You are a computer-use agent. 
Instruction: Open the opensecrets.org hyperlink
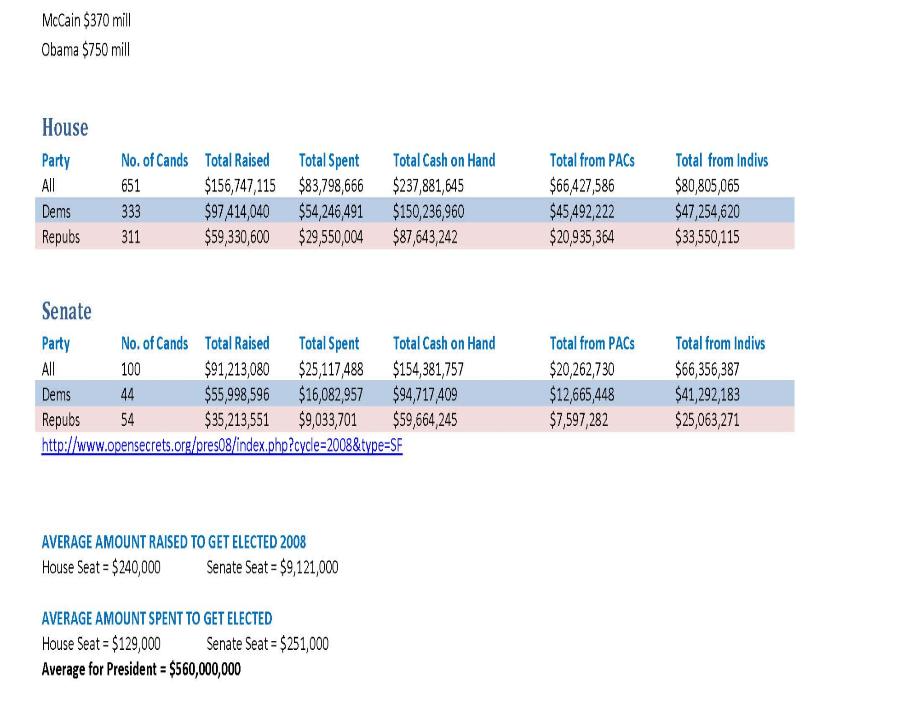point(222,445)
